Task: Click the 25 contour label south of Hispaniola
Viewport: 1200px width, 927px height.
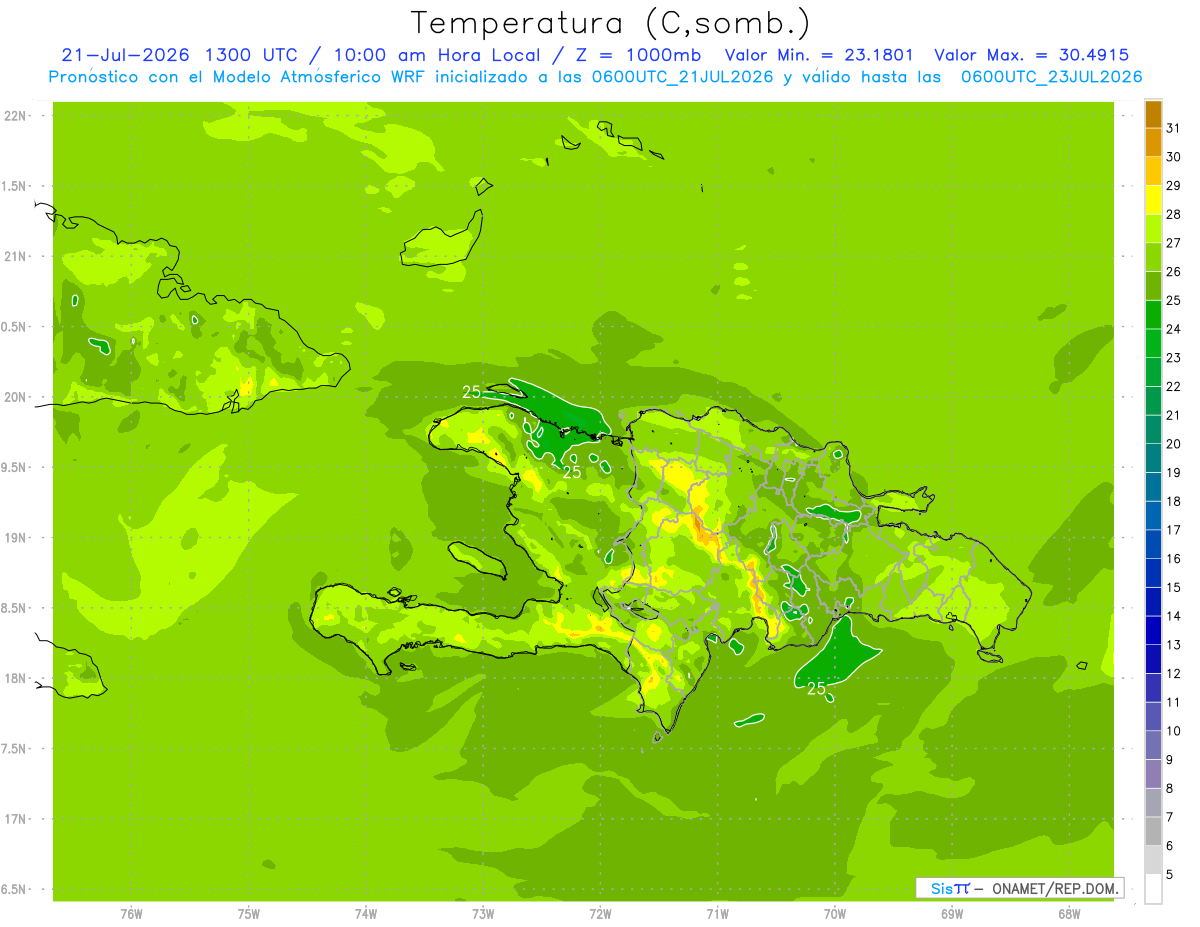Action: pos(817,688)
